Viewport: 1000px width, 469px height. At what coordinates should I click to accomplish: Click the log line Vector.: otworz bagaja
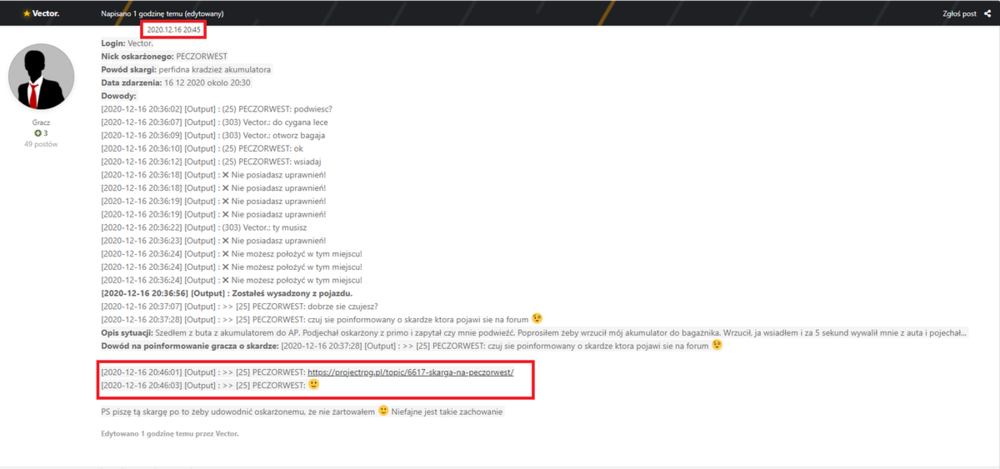pyautogui.click(x=214, y=135)
